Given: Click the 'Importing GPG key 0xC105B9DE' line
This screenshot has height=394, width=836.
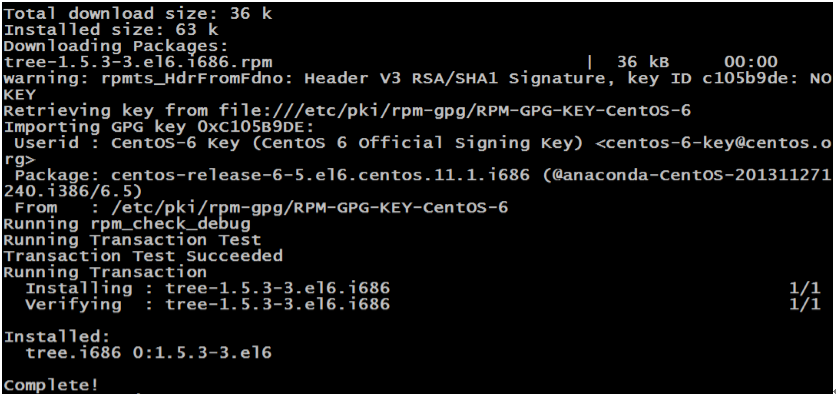Looking at the screenshot, I should point(160,127).
